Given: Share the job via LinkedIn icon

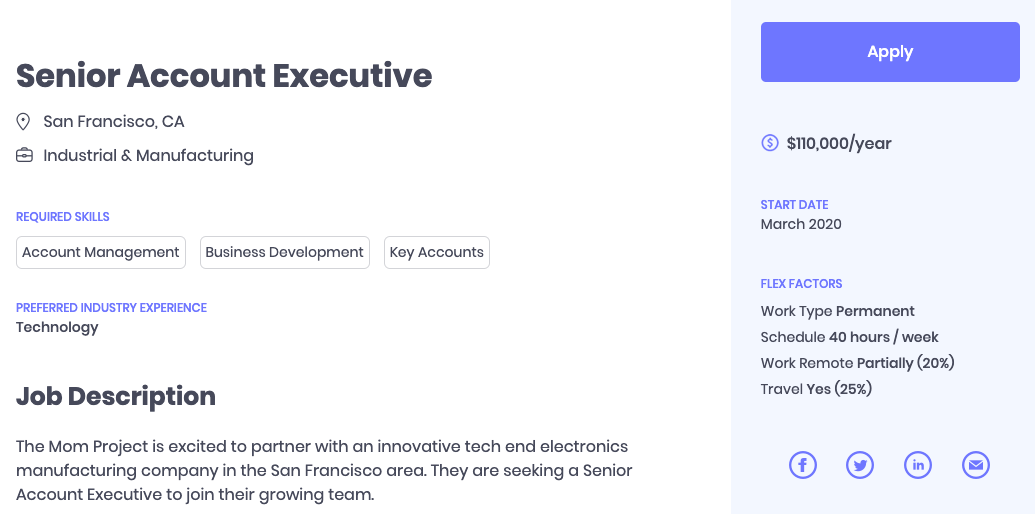Looking at the screenshot, I should (918, 465).
